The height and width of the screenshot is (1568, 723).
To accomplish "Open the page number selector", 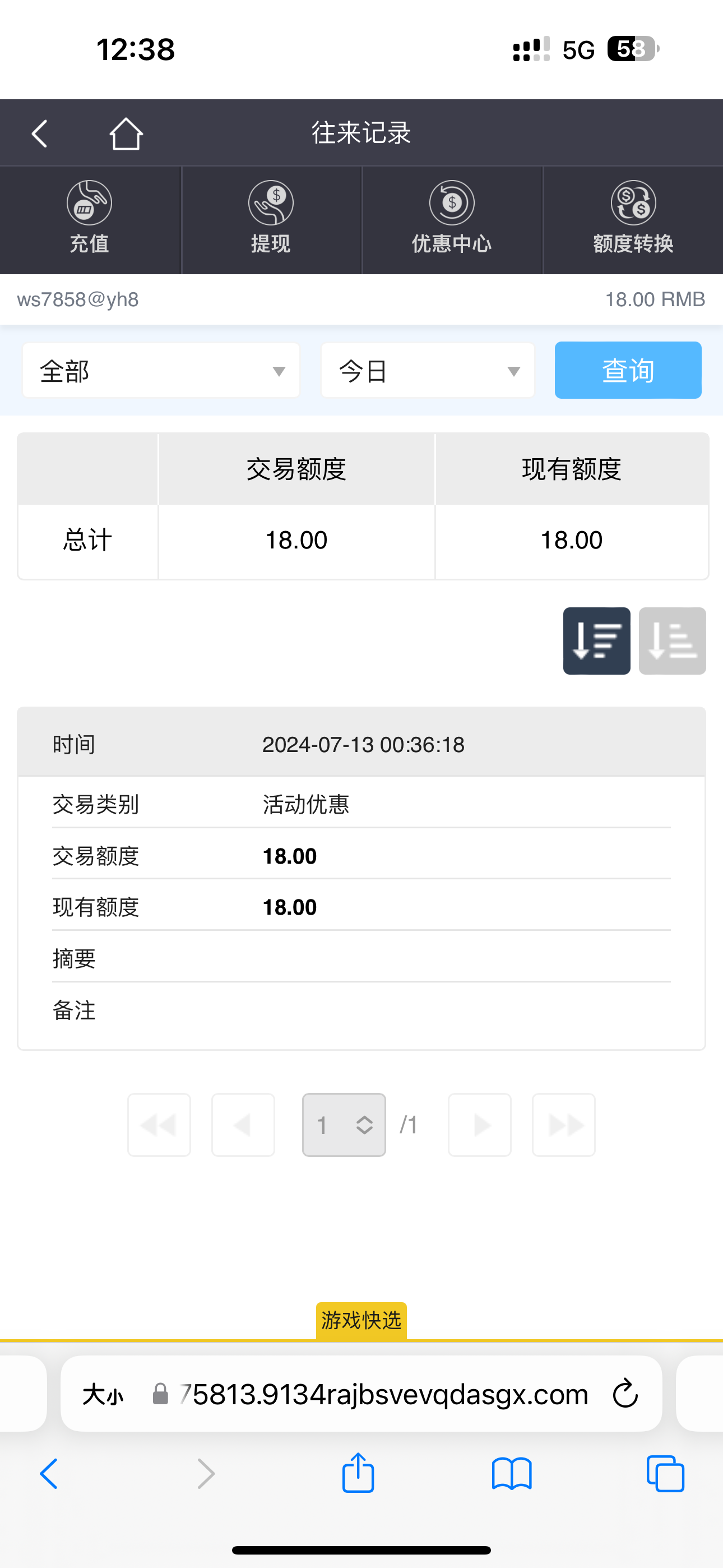I will click(x=344, y=1125).
